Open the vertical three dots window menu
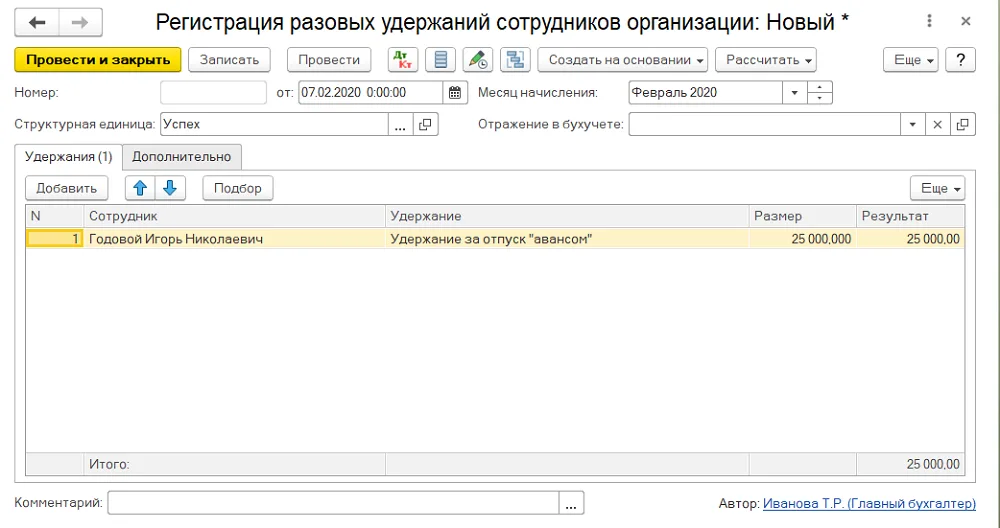This screenshot has width=1000, height=528. click(x=929, y=21)
